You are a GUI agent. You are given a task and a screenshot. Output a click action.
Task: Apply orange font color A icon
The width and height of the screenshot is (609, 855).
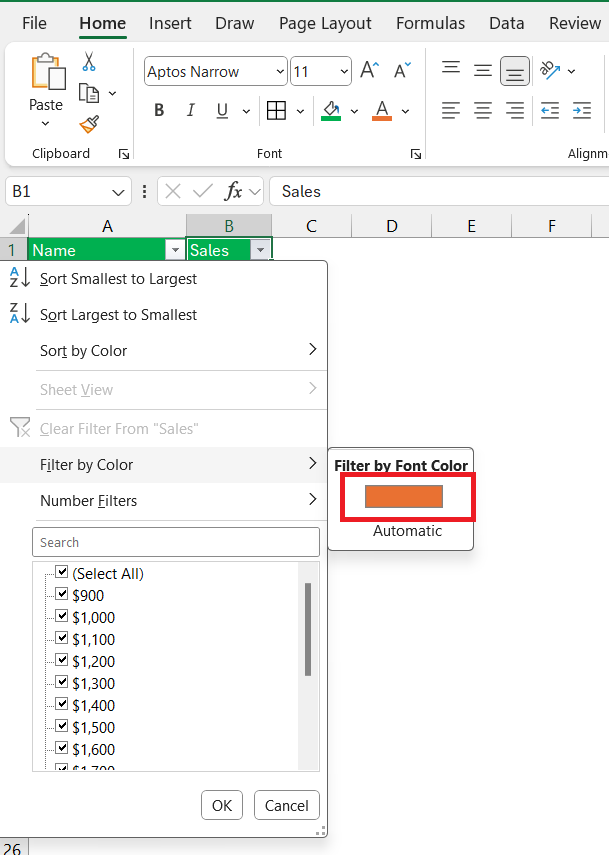(382, 111)
